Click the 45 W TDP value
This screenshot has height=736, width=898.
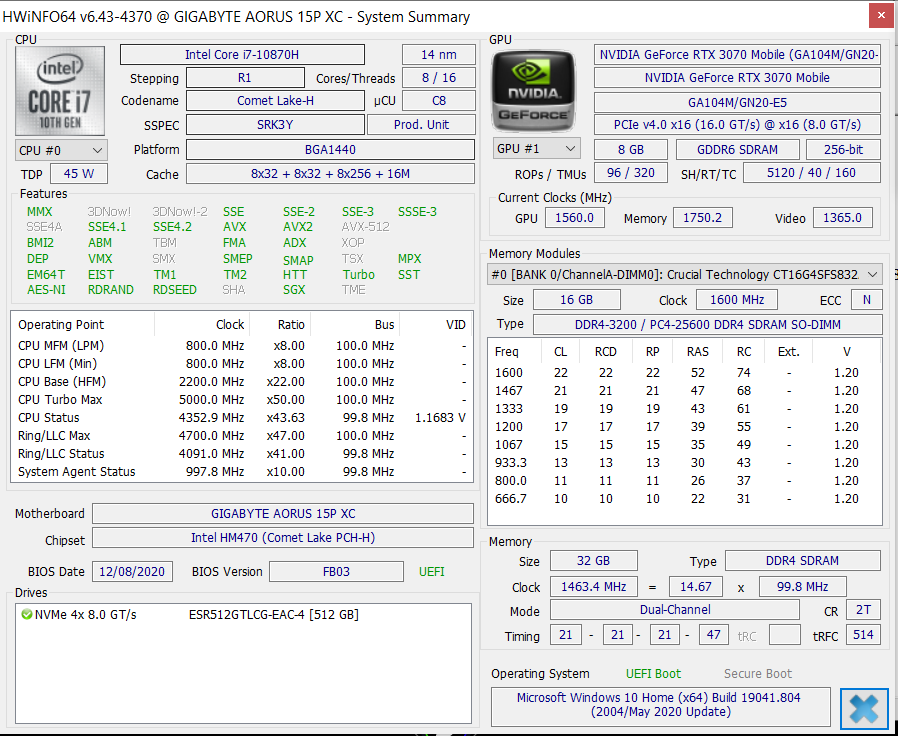[x=79, y=174]
